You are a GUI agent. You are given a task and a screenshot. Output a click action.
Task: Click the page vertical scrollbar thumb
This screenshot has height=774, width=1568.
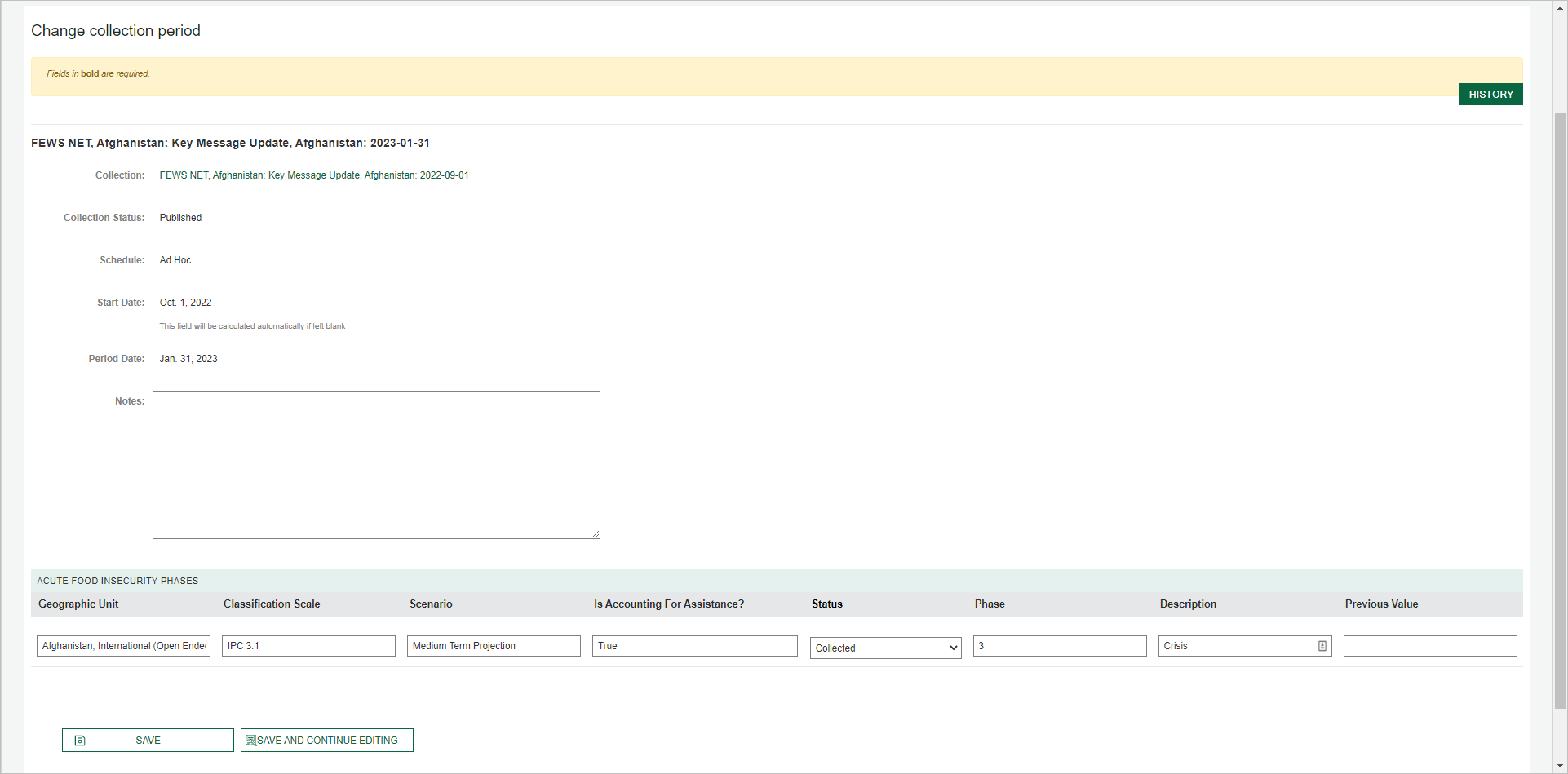tap(1560, 408)
